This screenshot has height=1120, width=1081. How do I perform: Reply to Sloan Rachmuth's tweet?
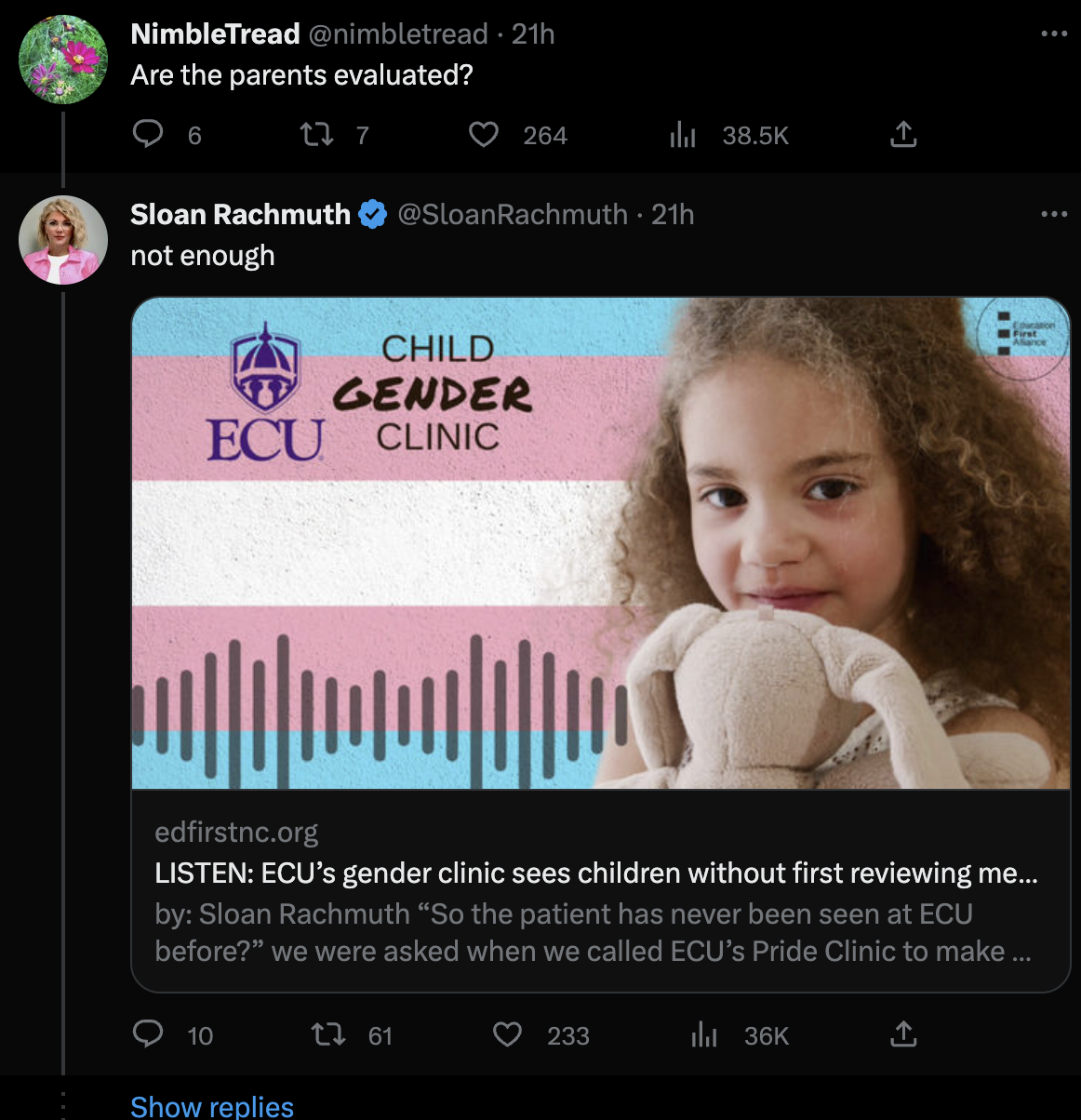tap(148, 1034)
